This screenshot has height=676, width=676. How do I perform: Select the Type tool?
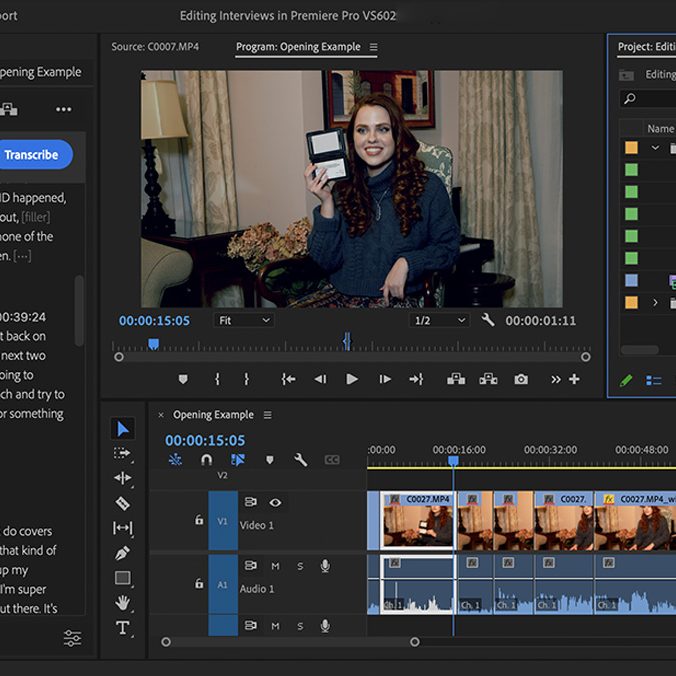click(122, 628)
